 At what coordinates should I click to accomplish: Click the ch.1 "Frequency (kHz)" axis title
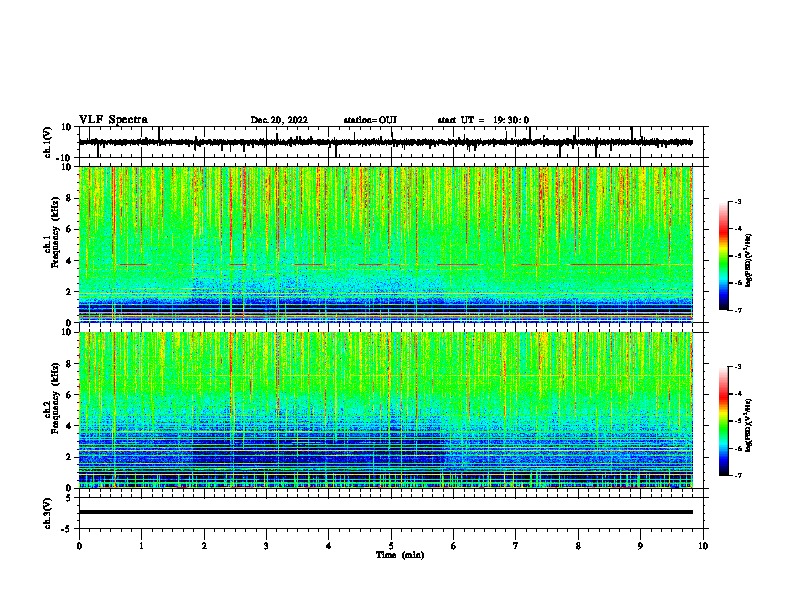coord(55,233)
